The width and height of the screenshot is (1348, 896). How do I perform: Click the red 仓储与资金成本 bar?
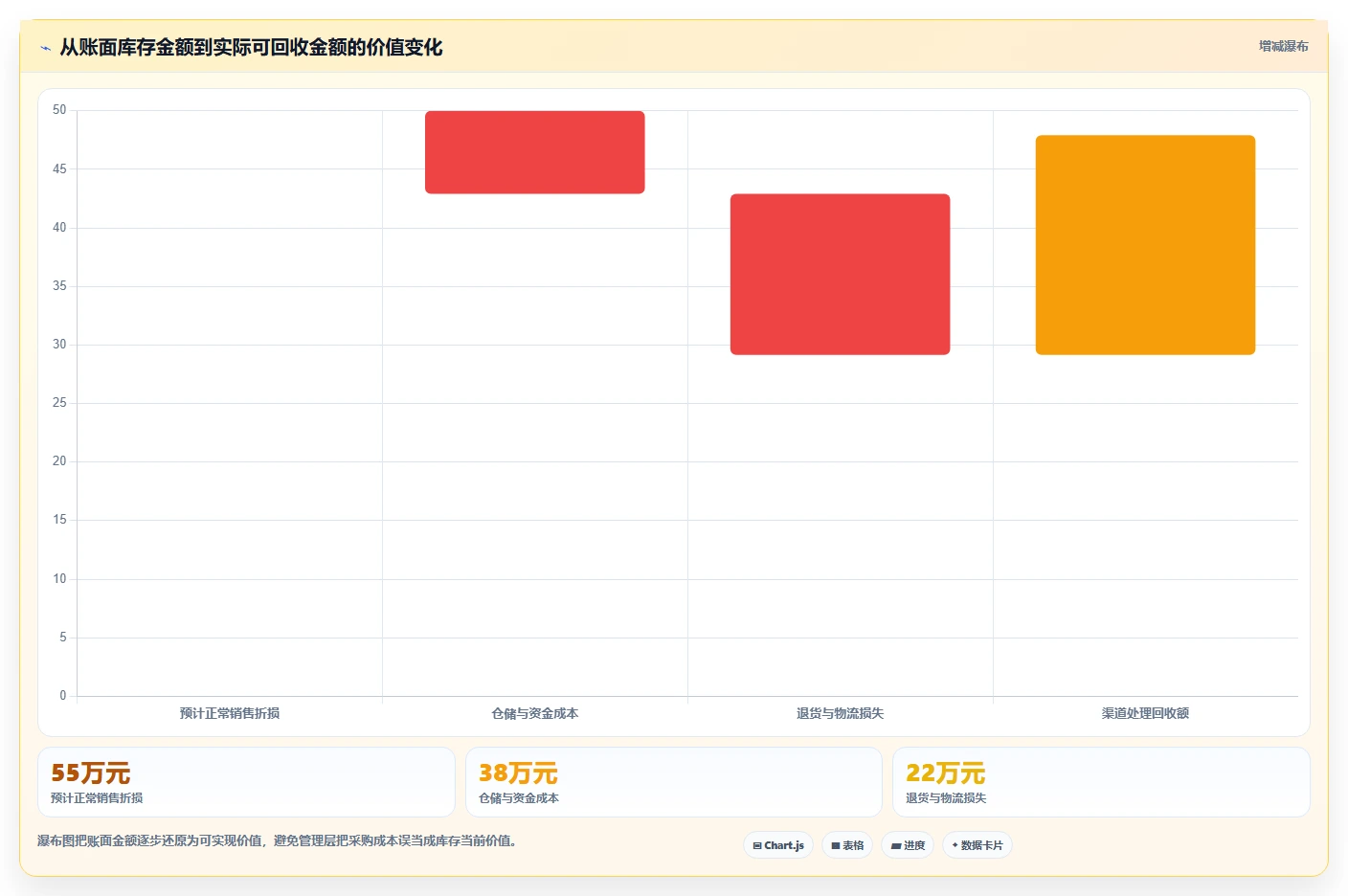click(535, 152)
